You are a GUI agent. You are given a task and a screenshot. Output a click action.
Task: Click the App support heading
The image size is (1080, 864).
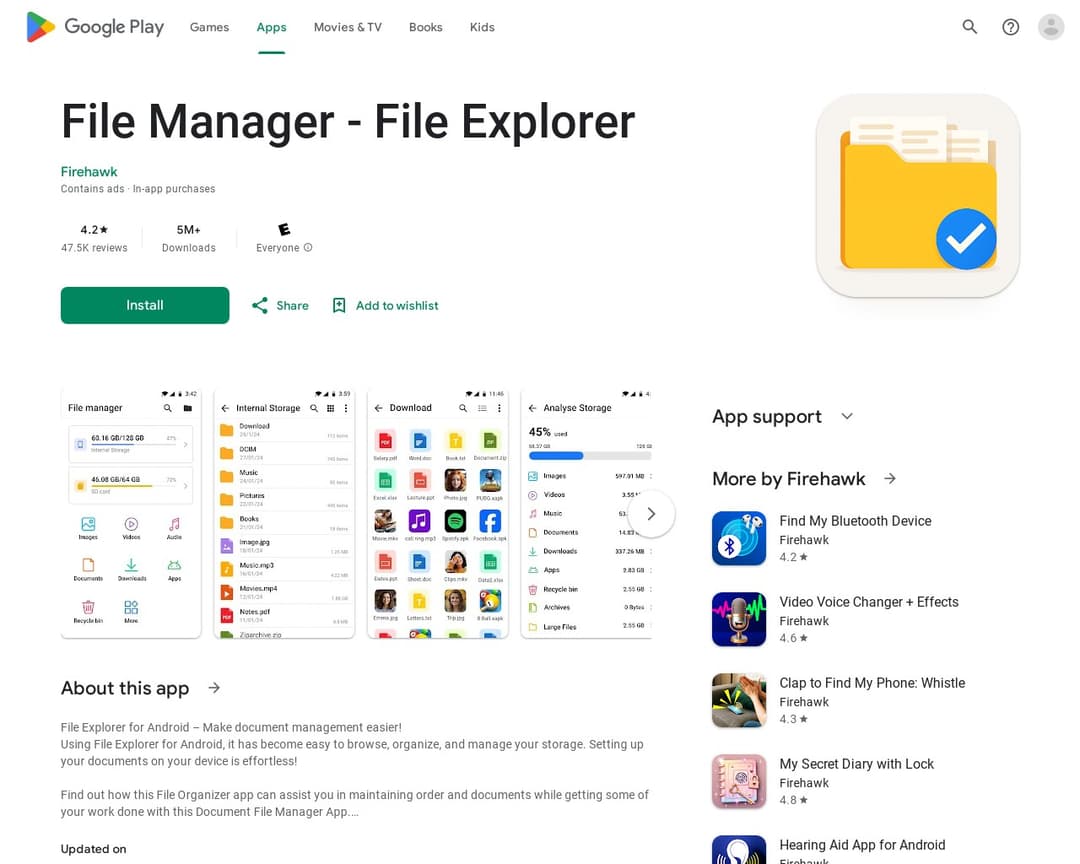coord(767,416)
